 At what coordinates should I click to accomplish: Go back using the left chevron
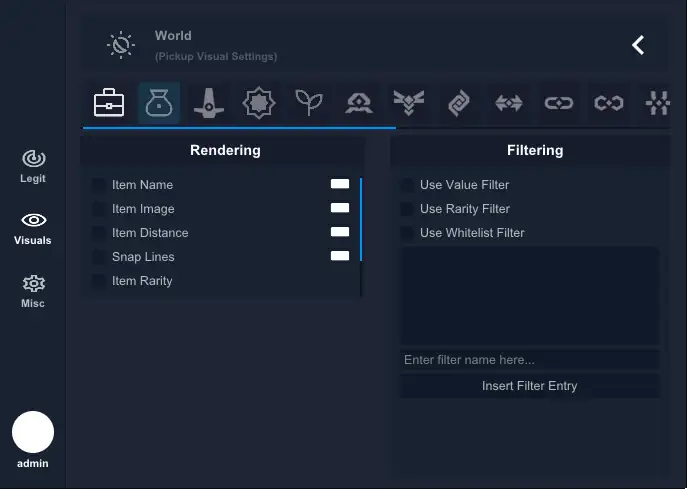click(638, 45)
